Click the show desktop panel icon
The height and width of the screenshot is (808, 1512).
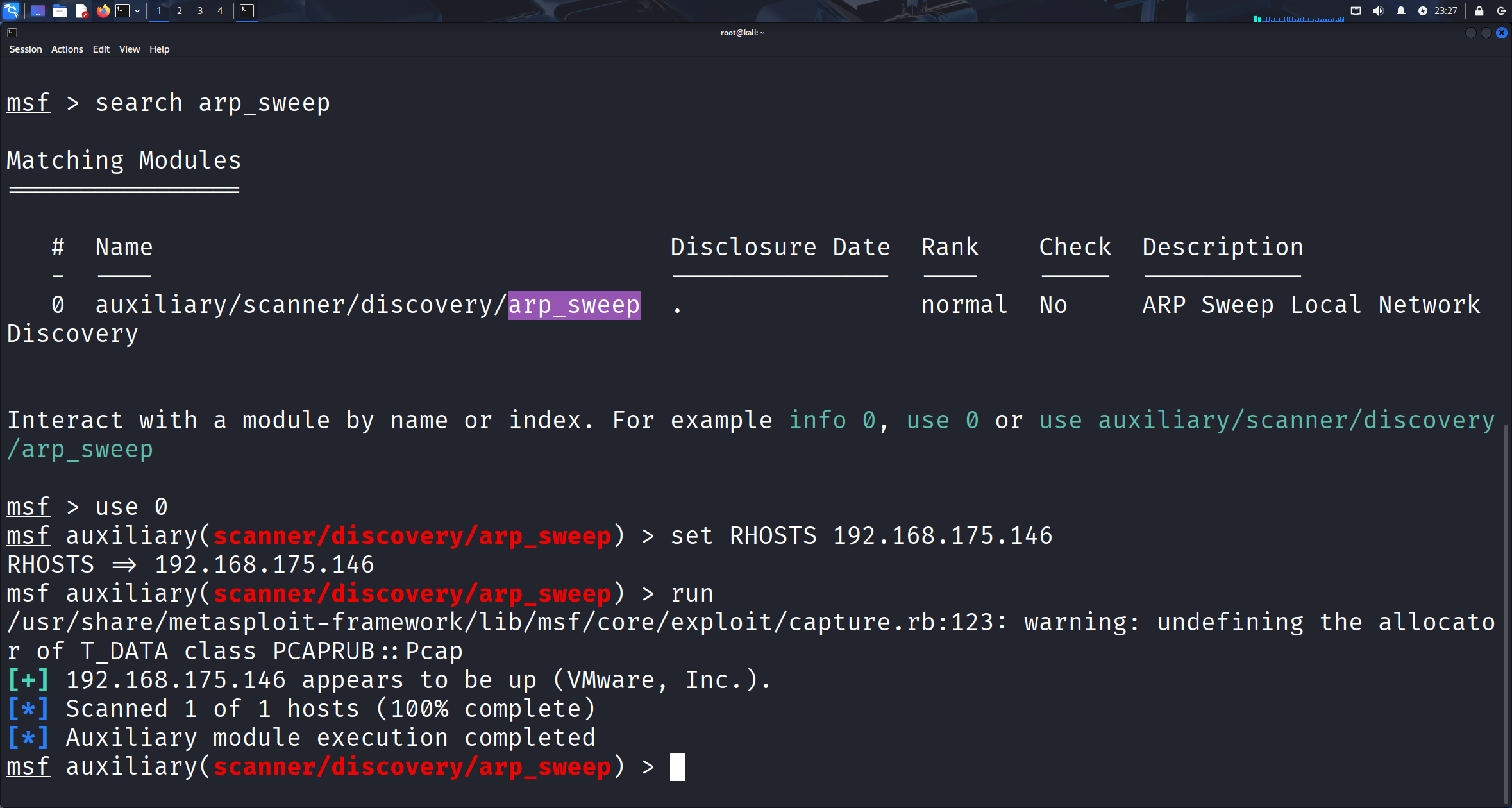pyautogui.click(x=37, y=10)
